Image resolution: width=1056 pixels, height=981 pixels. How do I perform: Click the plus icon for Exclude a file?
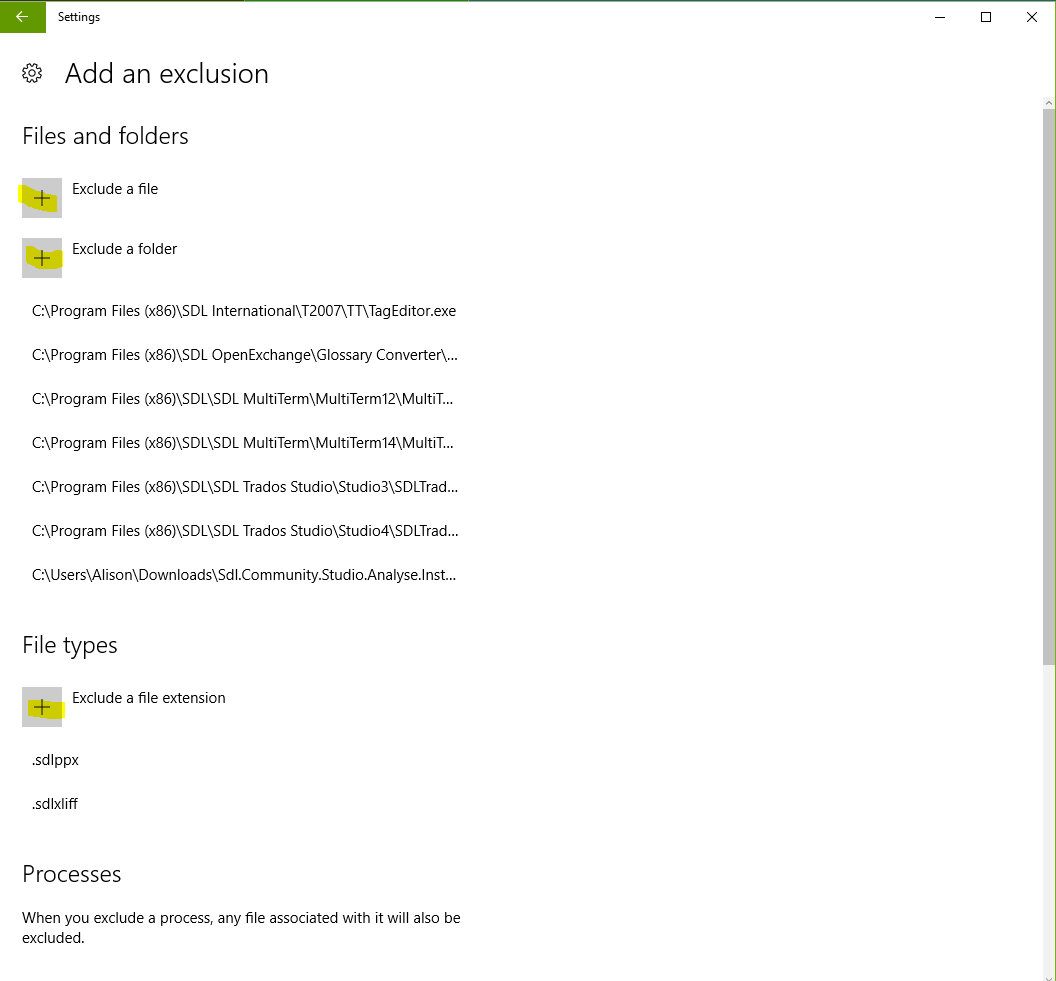click(x=42, y=198)
